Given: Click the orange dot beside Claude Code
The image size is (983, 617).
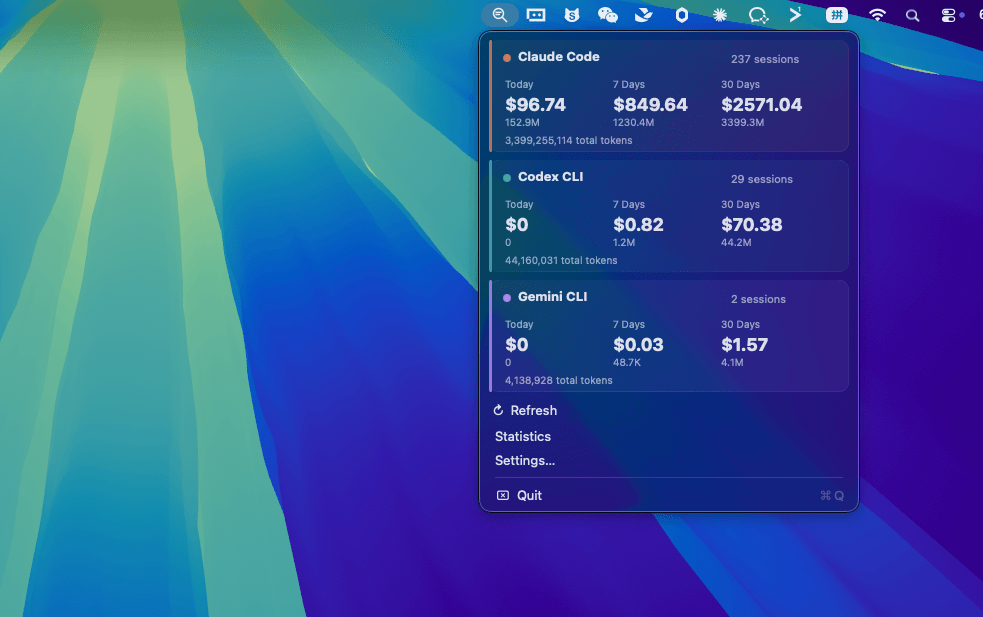Looking at the screenshot, I should click(x=507, y=58).
